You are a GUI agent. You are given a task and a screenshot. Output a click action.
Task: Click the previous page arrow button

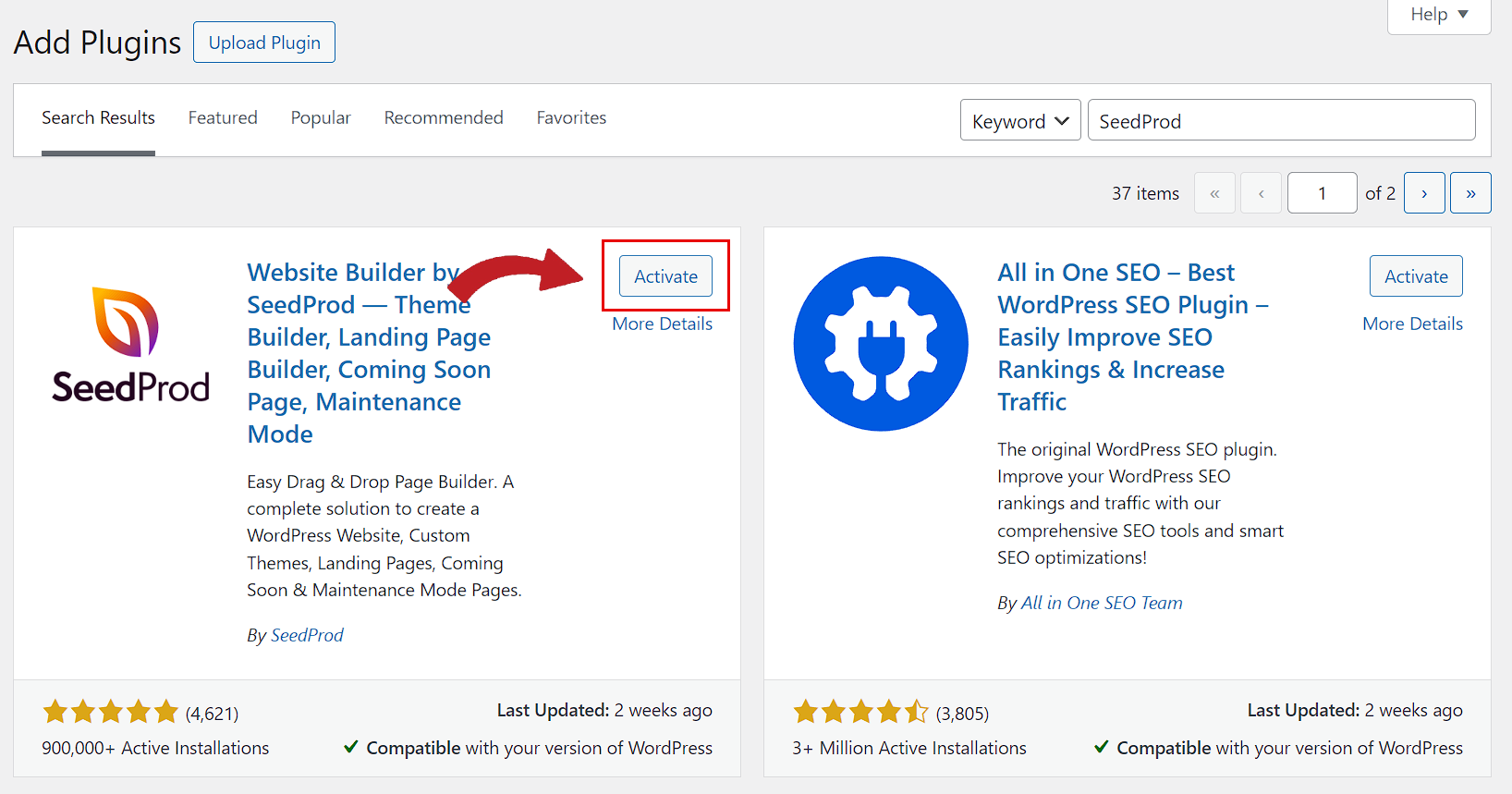click(x=1261, y=193)
